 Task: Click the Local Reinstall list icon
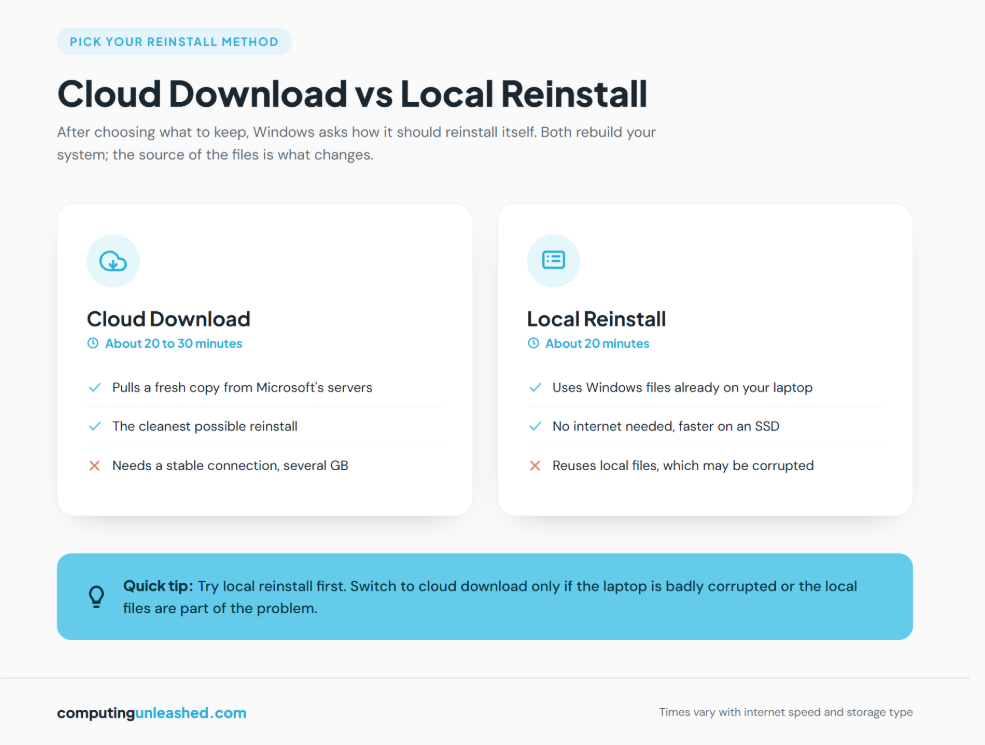point(553,260)
